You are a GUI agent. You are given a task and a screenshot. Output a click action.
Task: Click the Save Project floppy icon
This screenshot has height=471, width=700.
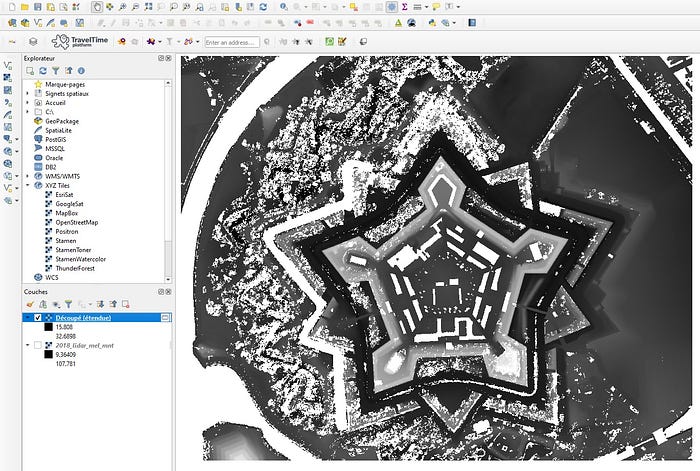37,6
